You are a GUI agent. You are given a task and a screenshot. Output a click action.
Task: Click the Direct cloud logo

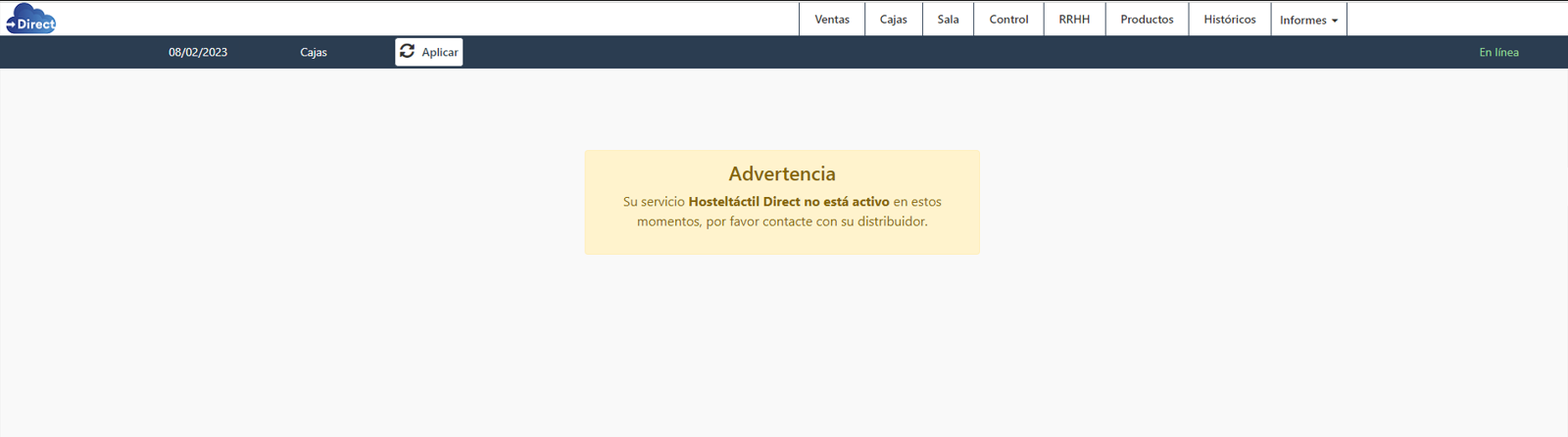click(30, 19)
